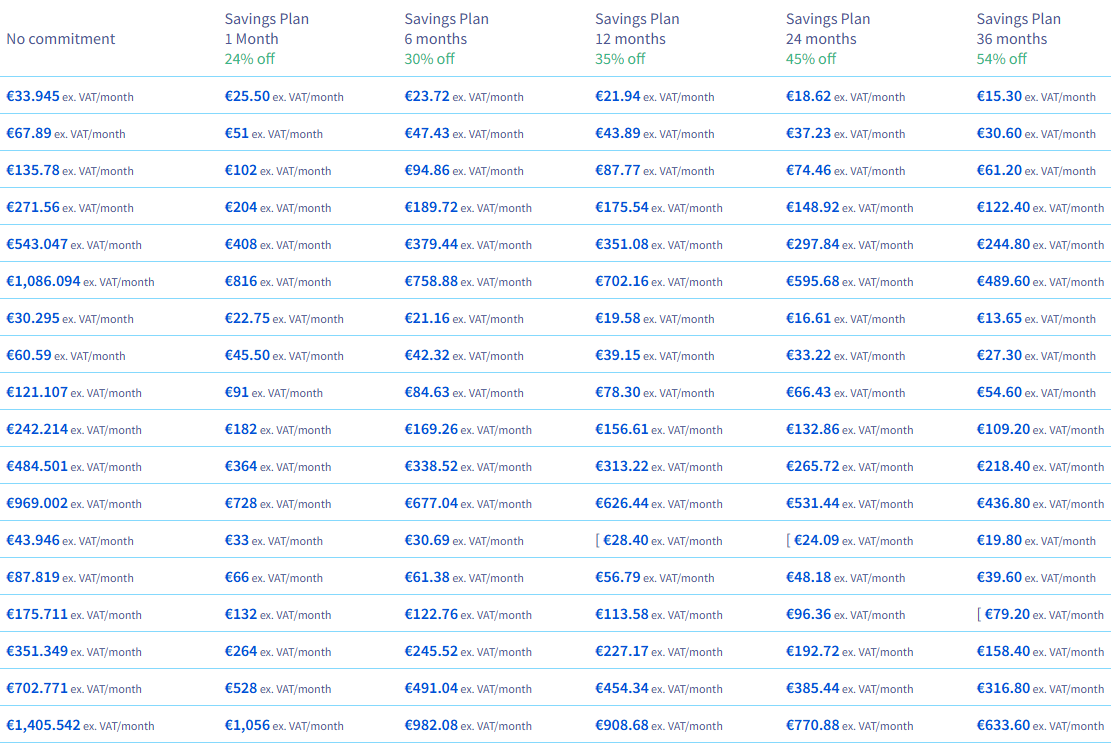
Task: Click the 54% off discount label
Action: [x=1001, y=59]
